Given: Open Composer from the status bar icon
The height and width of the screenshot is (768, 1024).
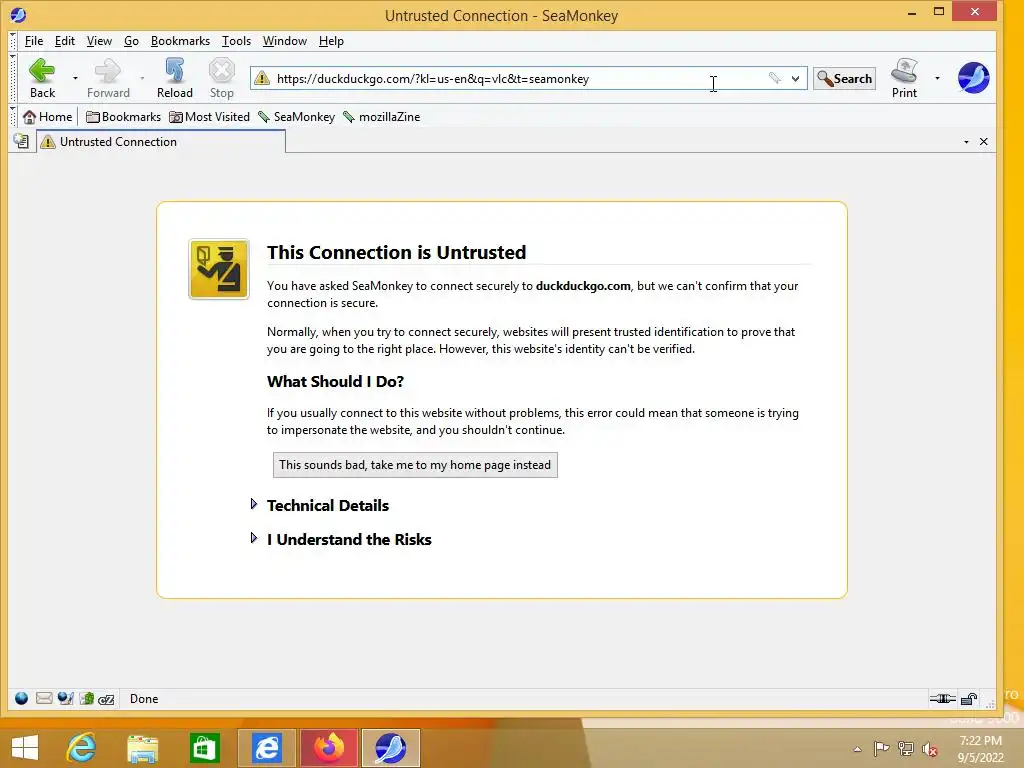Looking at the screenshot, I should pyautogui.click(x=65, y=699).
